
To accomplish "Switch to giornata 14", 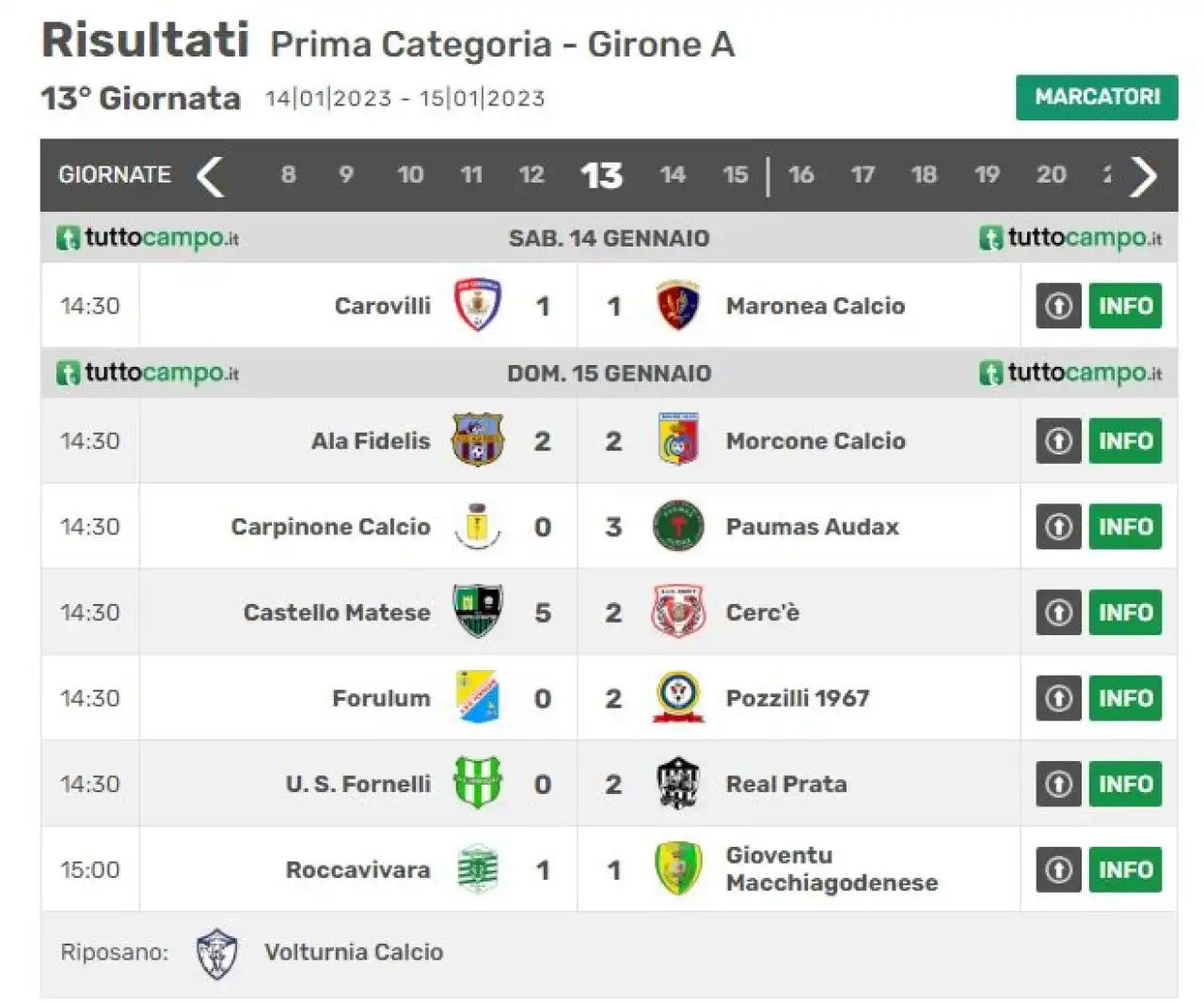I will click(673, 175).
